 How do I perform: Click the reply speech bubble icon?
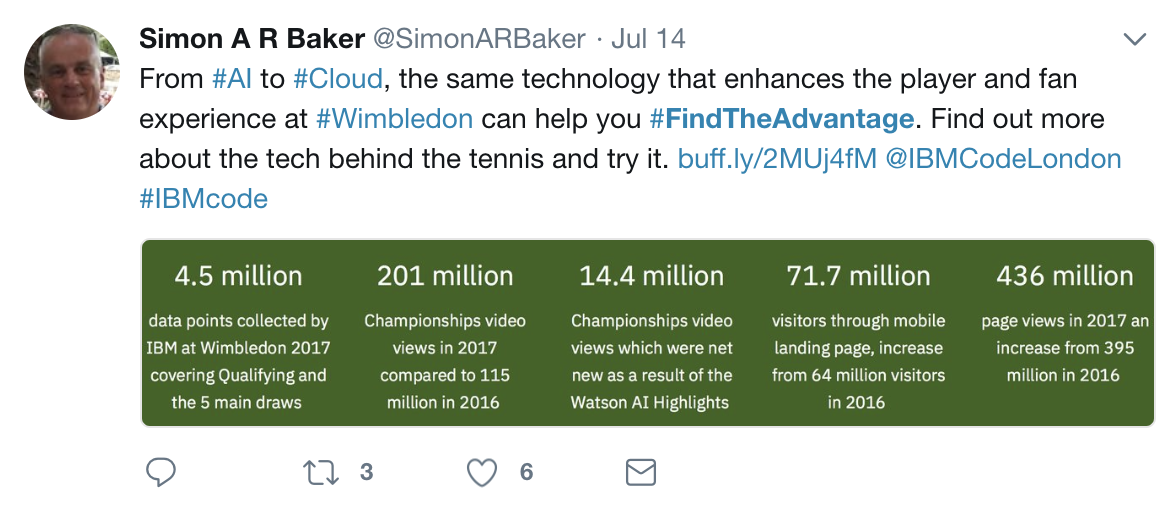point(160,472)
